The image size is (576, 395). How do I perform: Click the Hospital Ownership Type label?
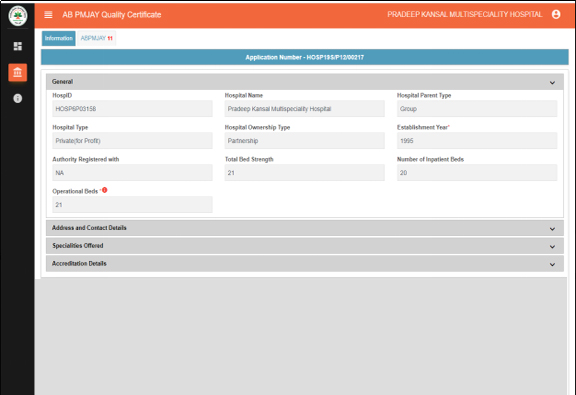coord(257,128)
